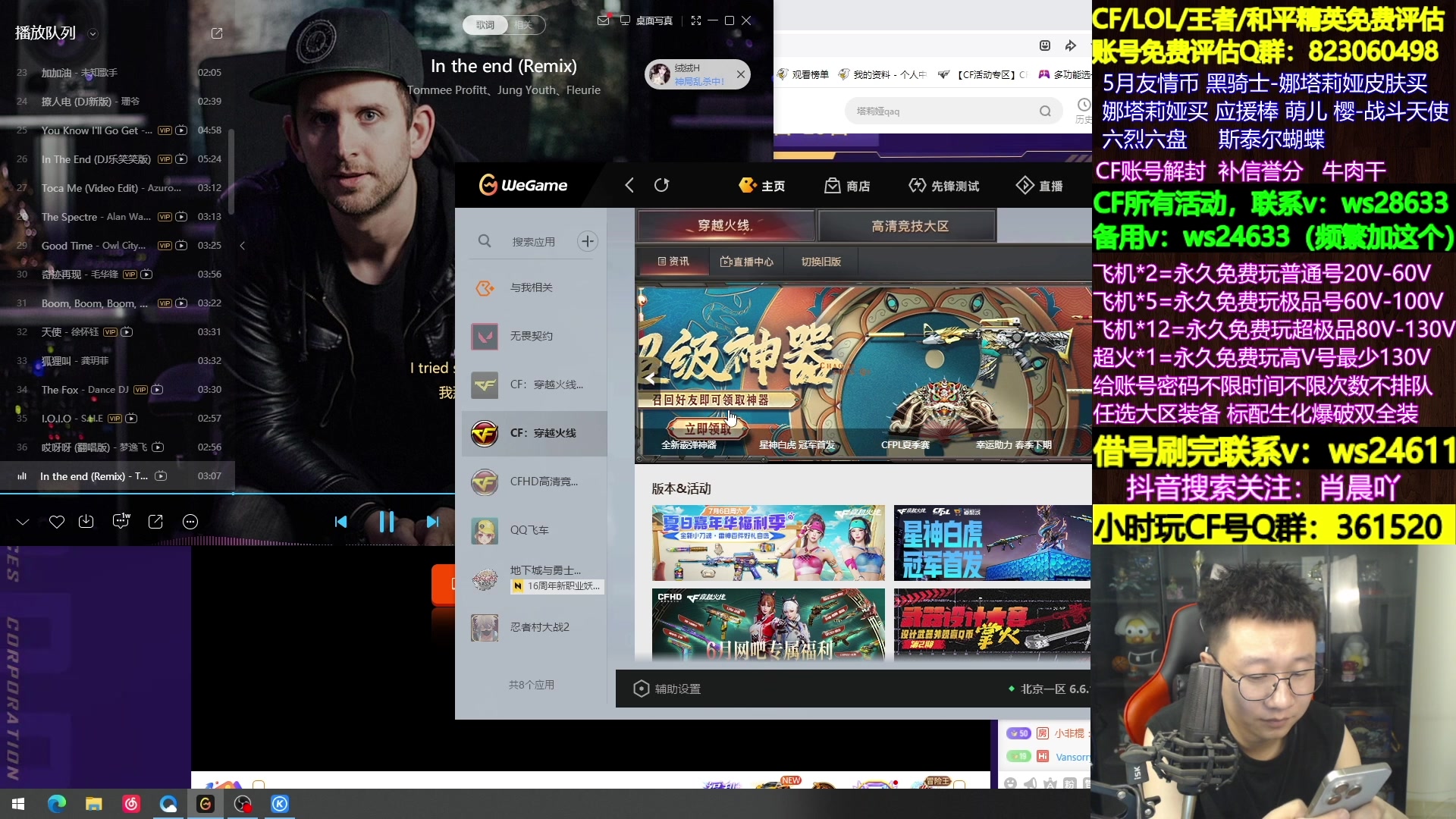Open WeGame 商店 tab

click(x=847, y=186)
